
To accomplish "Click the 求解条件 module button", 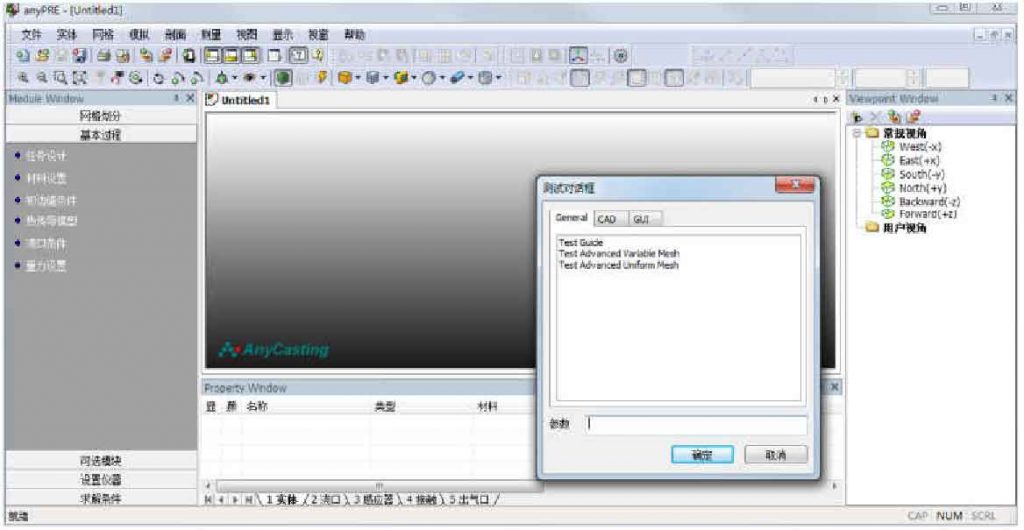I will coord(101,499).
